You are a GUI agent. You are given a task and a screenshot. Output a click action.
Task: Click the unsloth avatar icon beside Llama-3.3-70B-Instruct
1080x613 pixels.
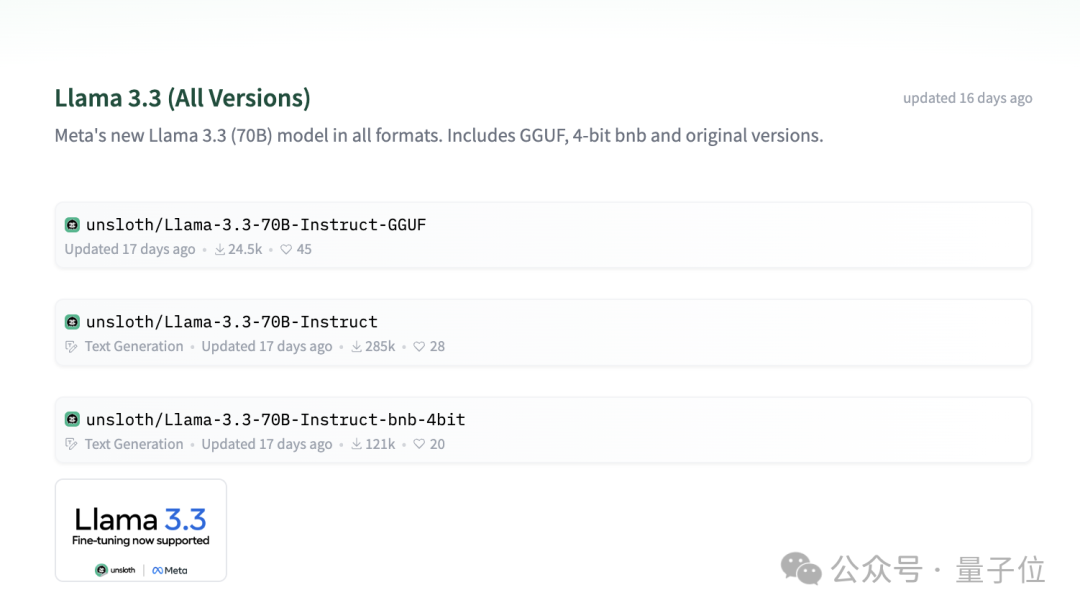point(72,322)
